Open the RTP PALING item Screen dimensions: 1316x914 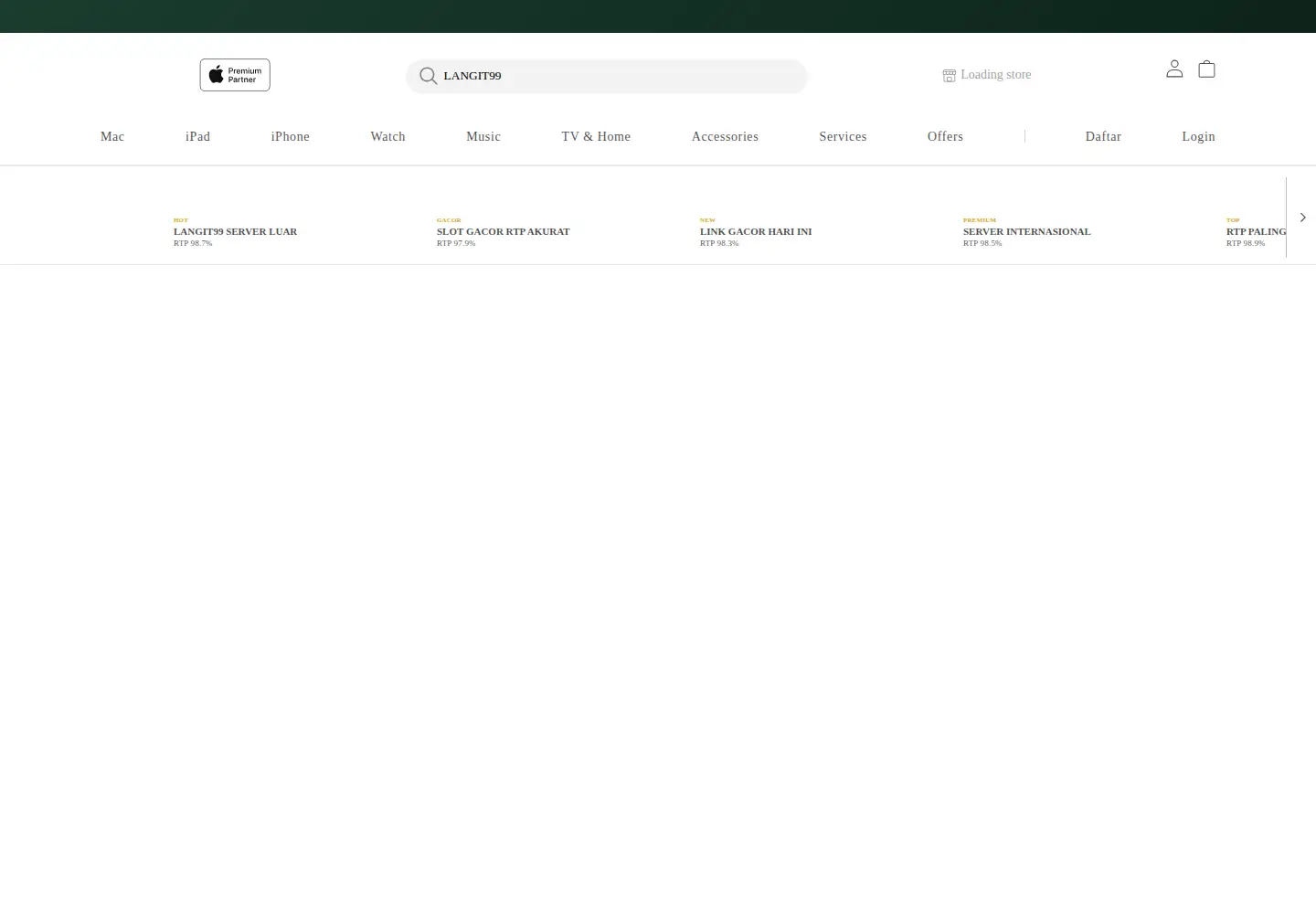(x=1256, y=231)
